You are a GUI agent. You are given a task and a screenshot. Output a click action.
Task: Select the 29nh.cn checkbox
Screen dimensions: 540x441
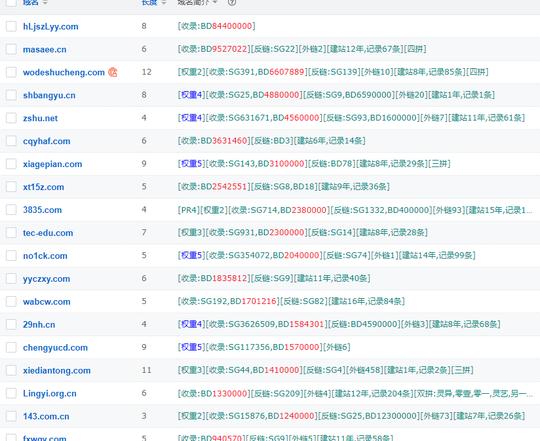(11, 324)
